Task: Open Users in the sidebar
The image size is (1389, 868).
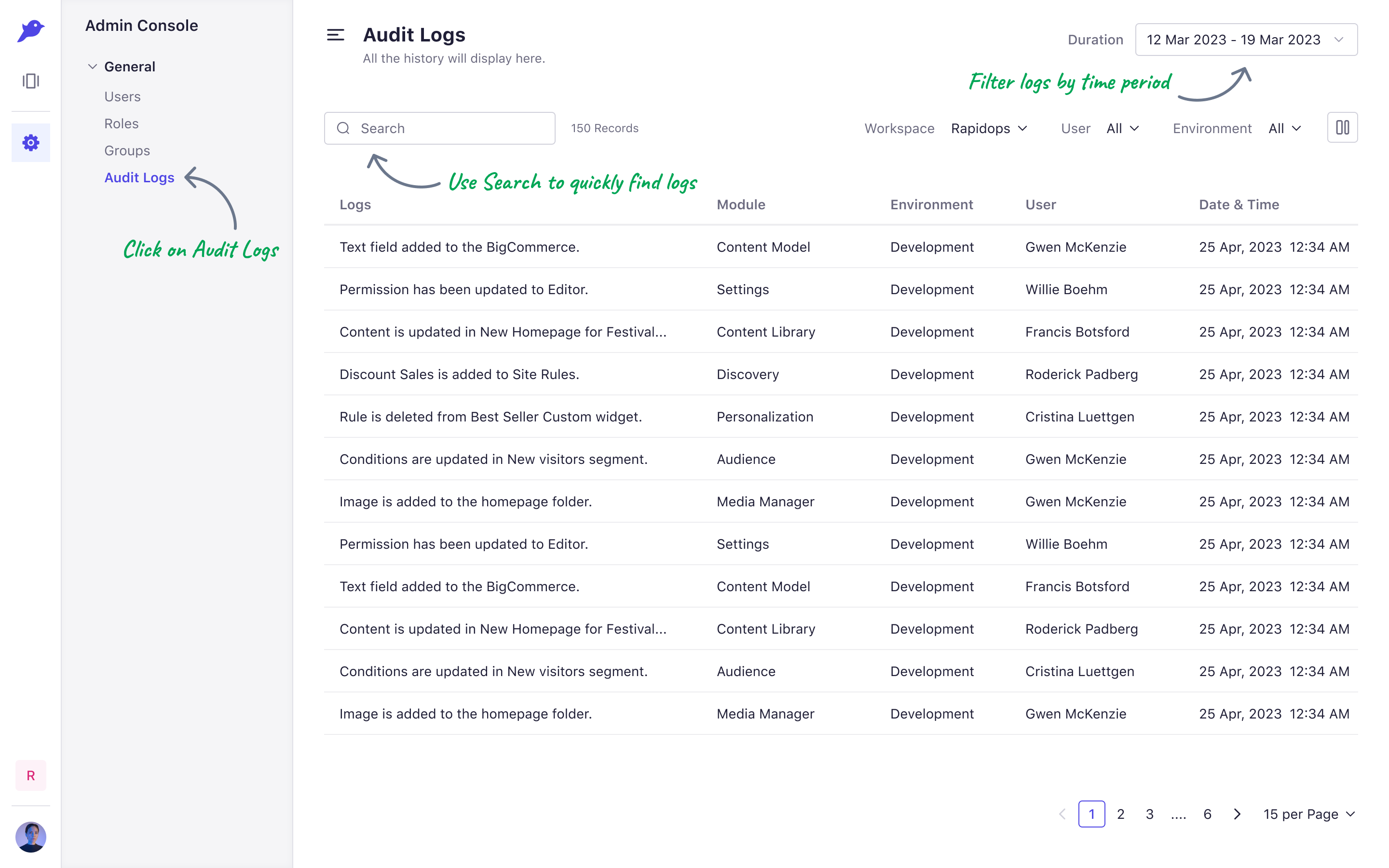Action: tap(122, 96)
